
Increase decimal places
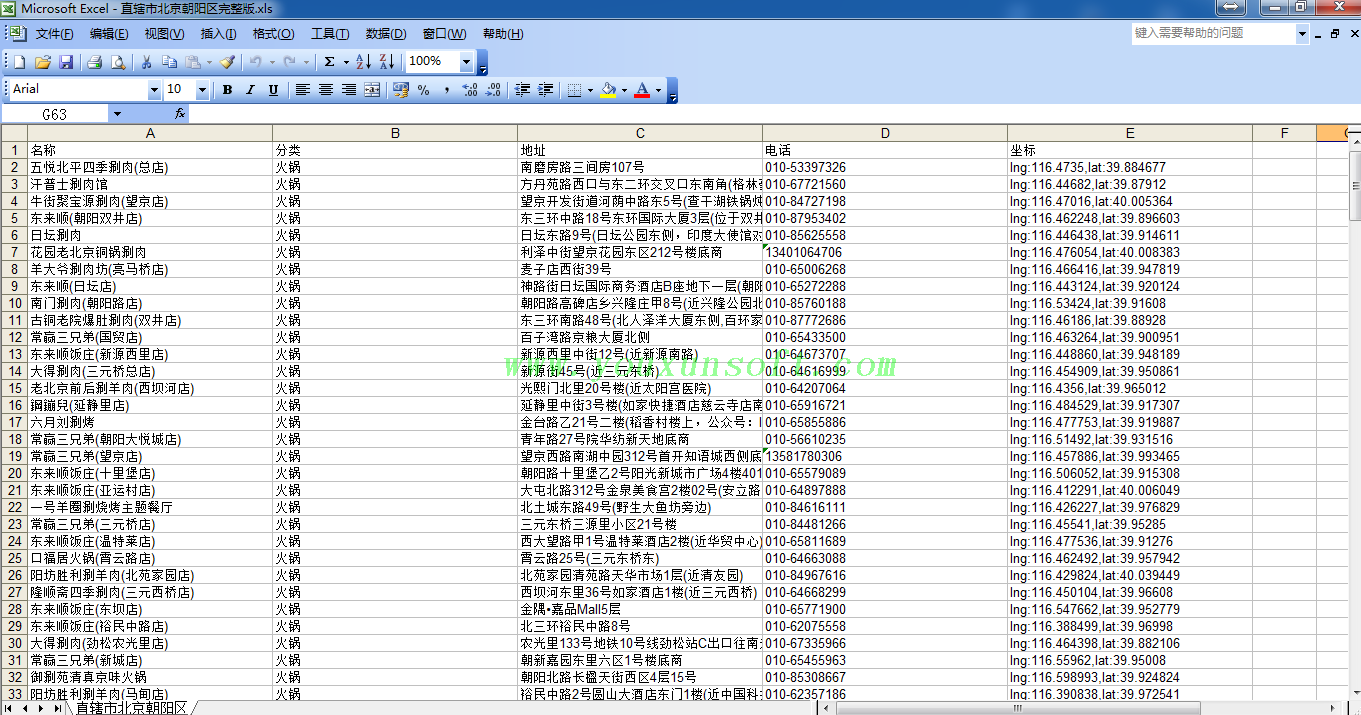pos(470,90)
